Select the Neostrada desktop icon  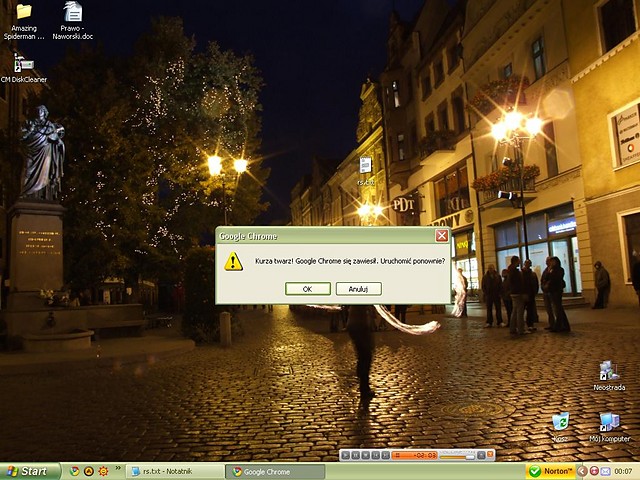(609, 376)
